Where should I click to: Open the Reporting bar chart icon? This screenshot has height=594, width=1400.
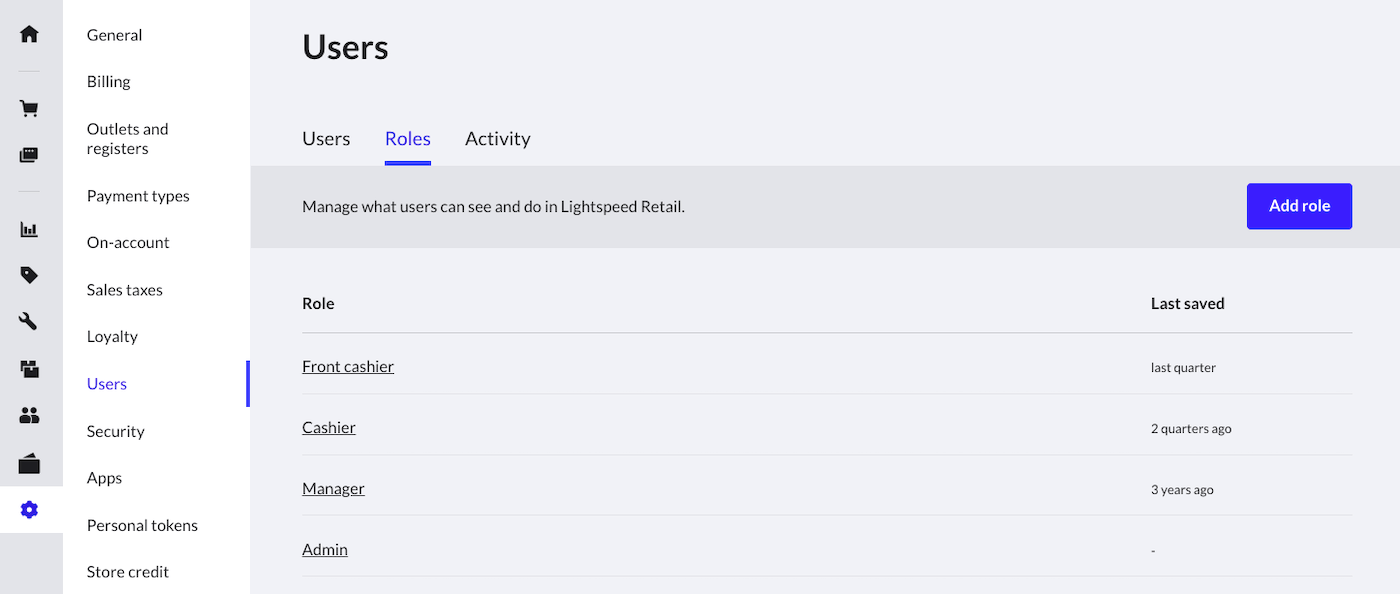click(30, 230)
